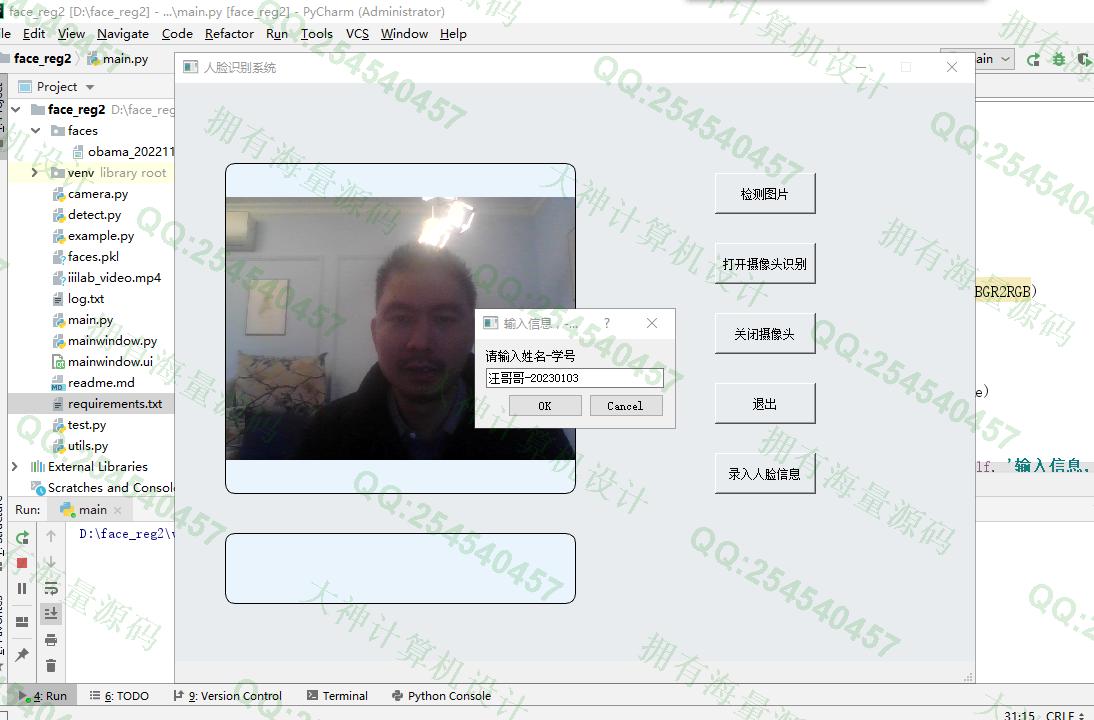The height and width of the screenshot is (720, 1094).
Task: Select example.py in project tree
Action: [94, 236]
